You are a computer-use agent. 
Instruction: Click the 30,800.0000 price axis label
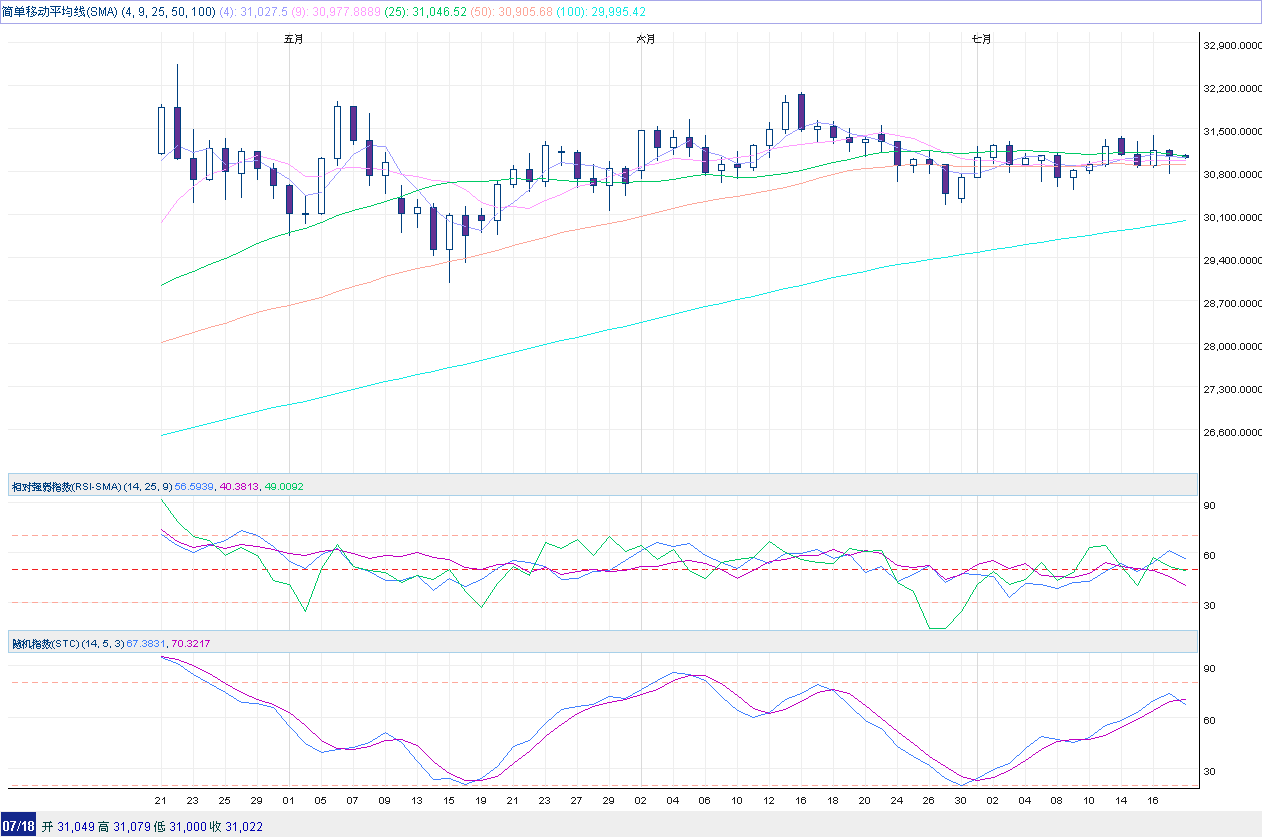[x=1232, y=174]
